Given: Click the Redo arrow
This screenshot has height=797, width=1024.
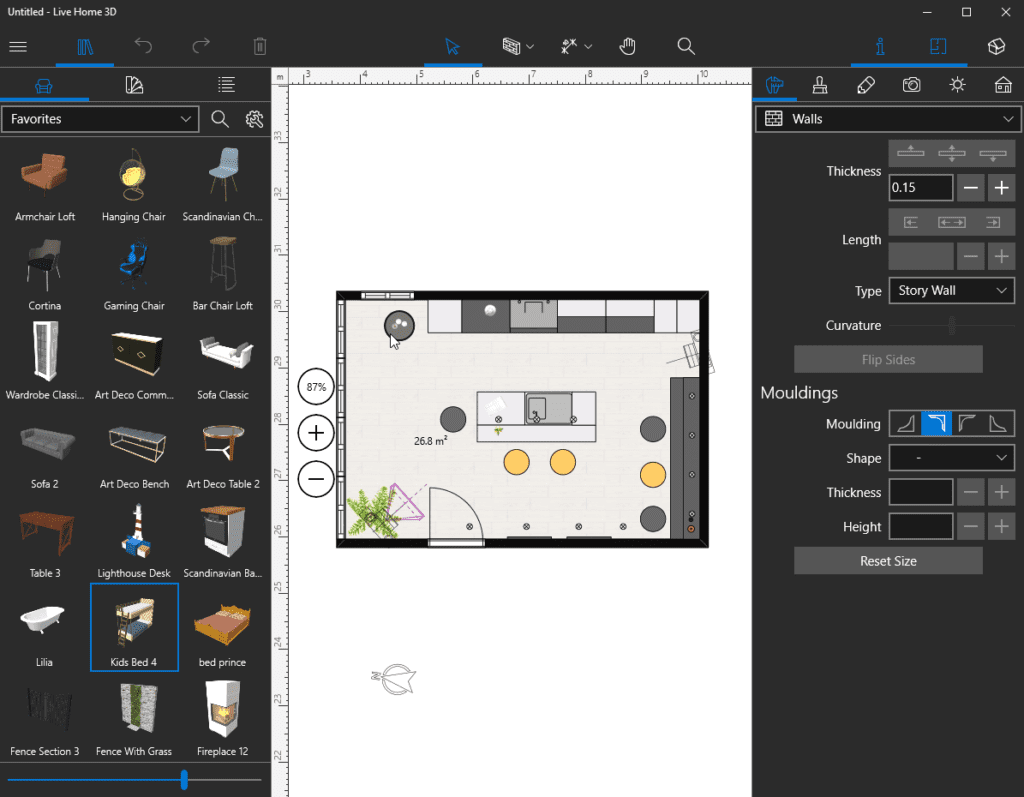Looking at the screenshot, I should pyautogui.click(x=201, y=46).
